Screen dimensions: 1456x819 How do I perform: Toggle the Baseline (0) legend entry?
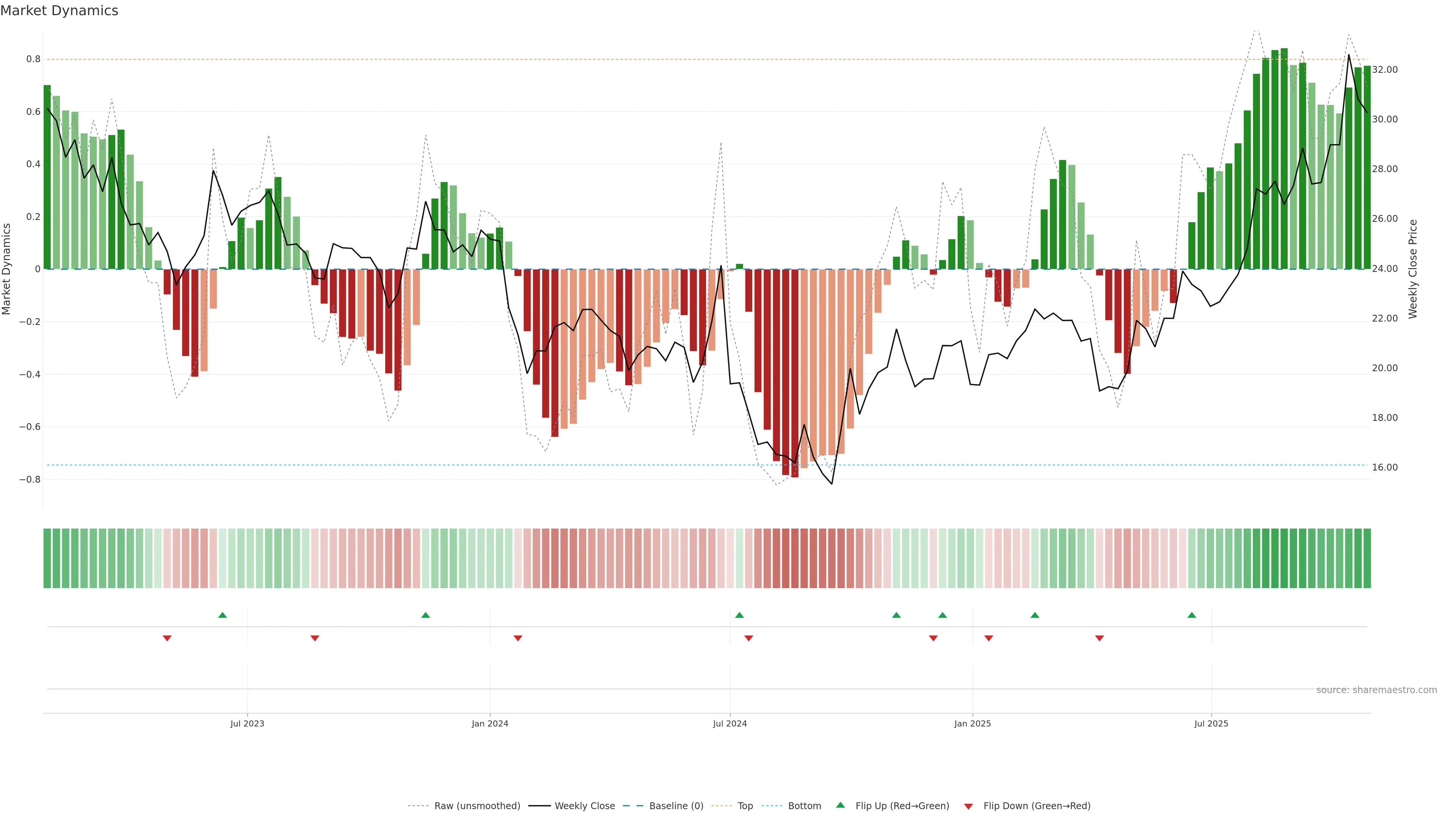[676, 806]
